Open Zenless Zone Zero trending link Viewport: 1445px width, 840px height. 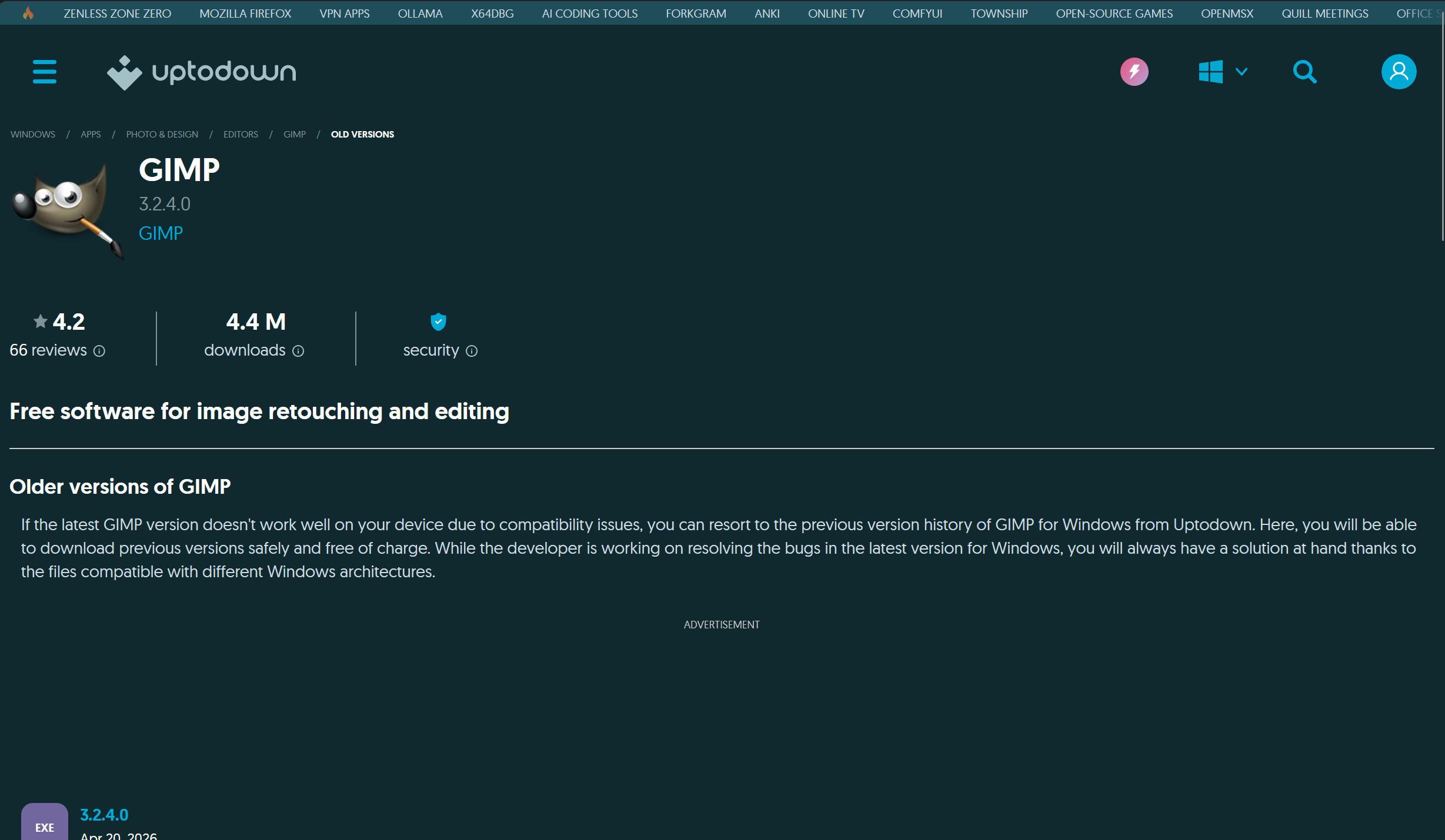point(118,14)
